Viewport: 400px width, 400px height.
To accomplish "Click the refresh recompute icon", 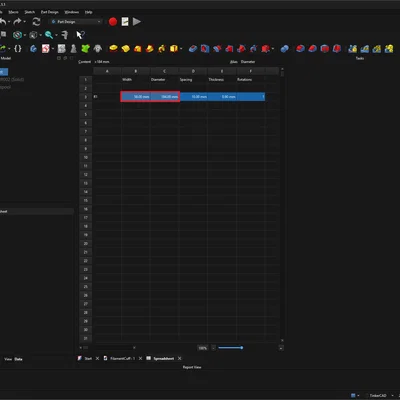I will [36, 22].
